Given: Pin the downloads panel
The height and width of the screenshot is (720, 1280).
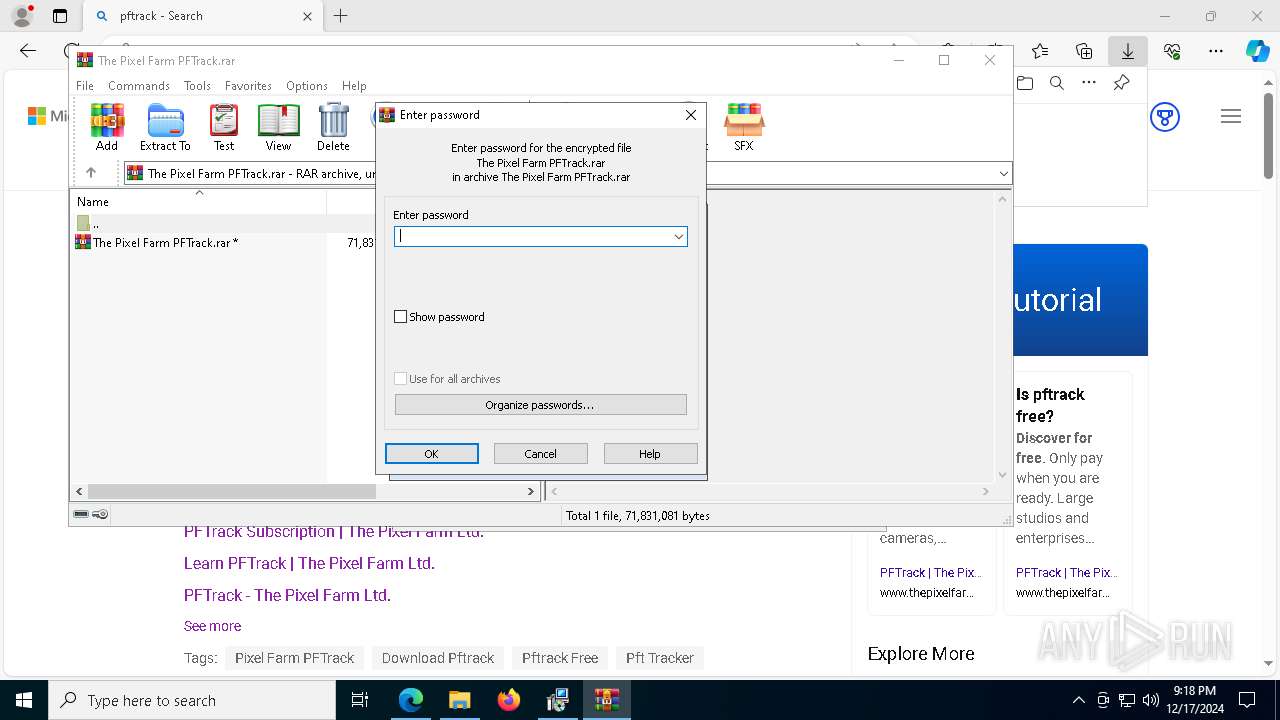Looking at the screenshot, I should click(x=1121, y=83).
